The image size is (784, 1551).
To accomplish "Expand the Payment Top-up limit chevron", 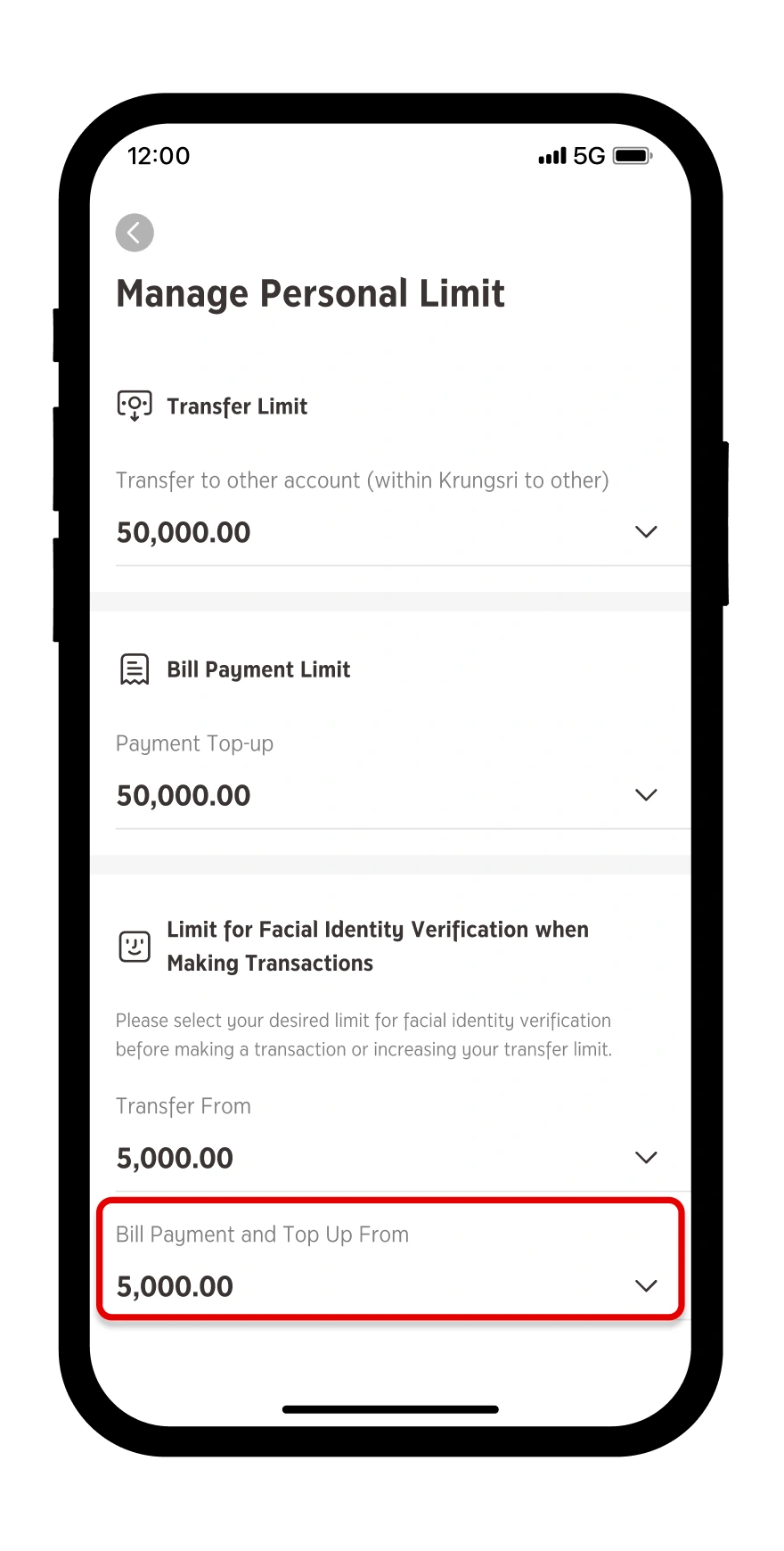I will point(646,795).
